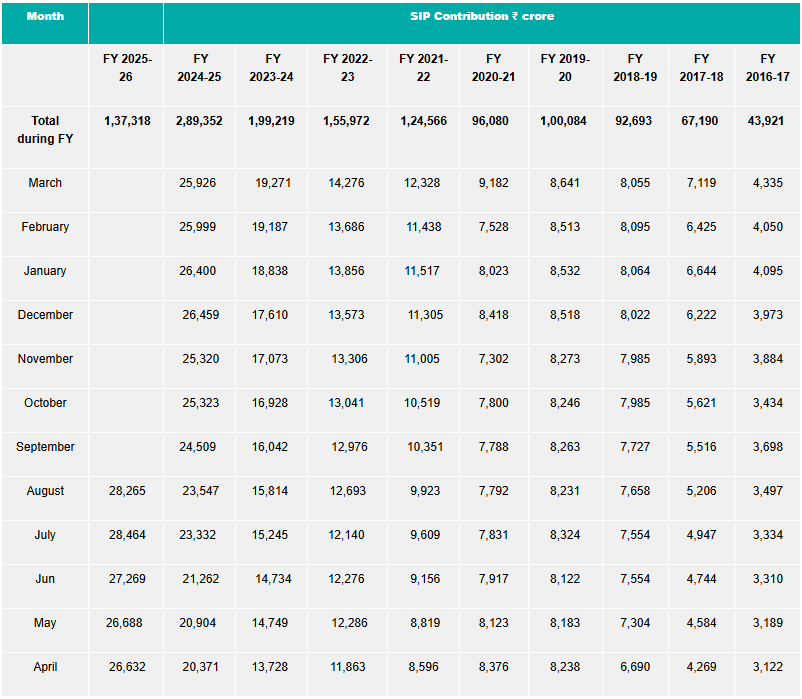Click the April row label

pyautogui.click(x=45, y=667)
